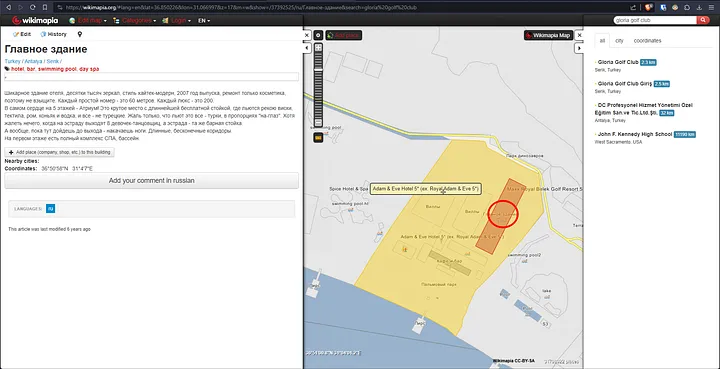Open the Antalya breadcrumb link
The image size is (720, 369).
(34, 61)
